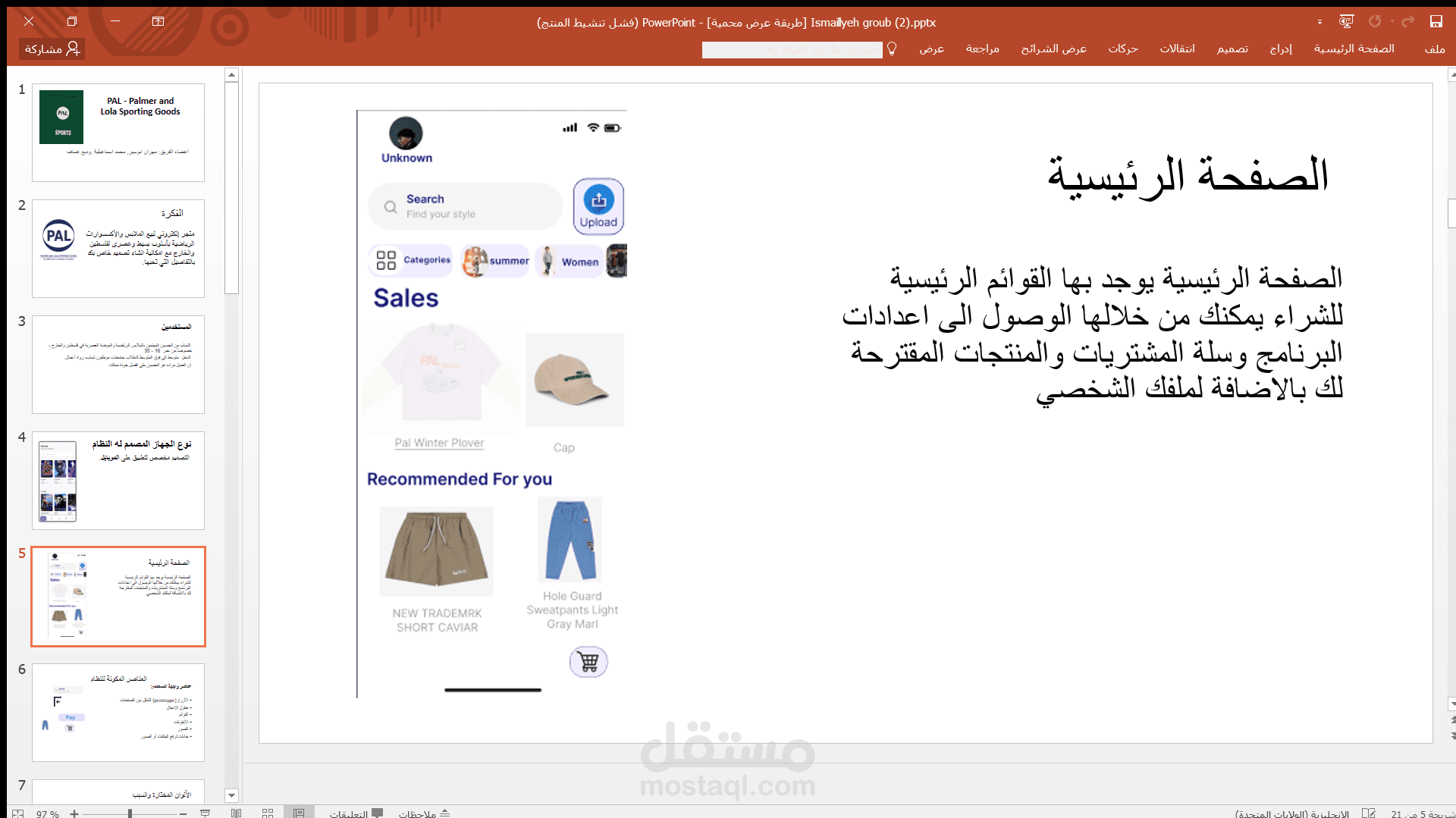The image size is (1456, 818).
Task: Click the brown shorts product image
Action: click(436, 551)
